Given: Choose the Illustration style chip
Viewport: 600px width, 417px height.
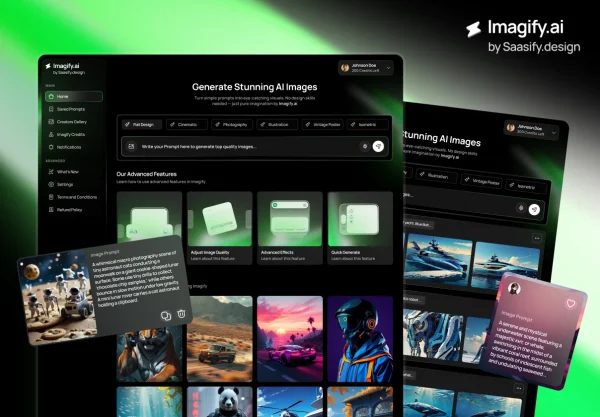Looking at the screenshot, I should 277,124.
